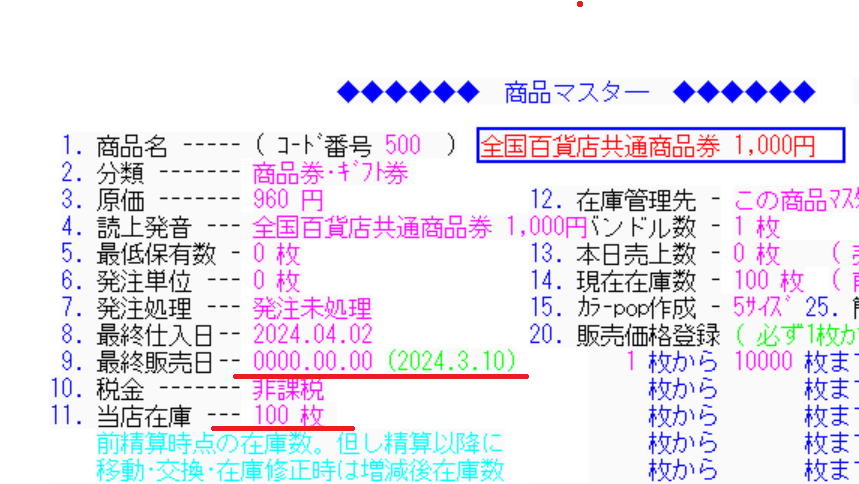The image size is (859, 484).
Task: Click the cost value 960 円
Action: click(288, 200)
